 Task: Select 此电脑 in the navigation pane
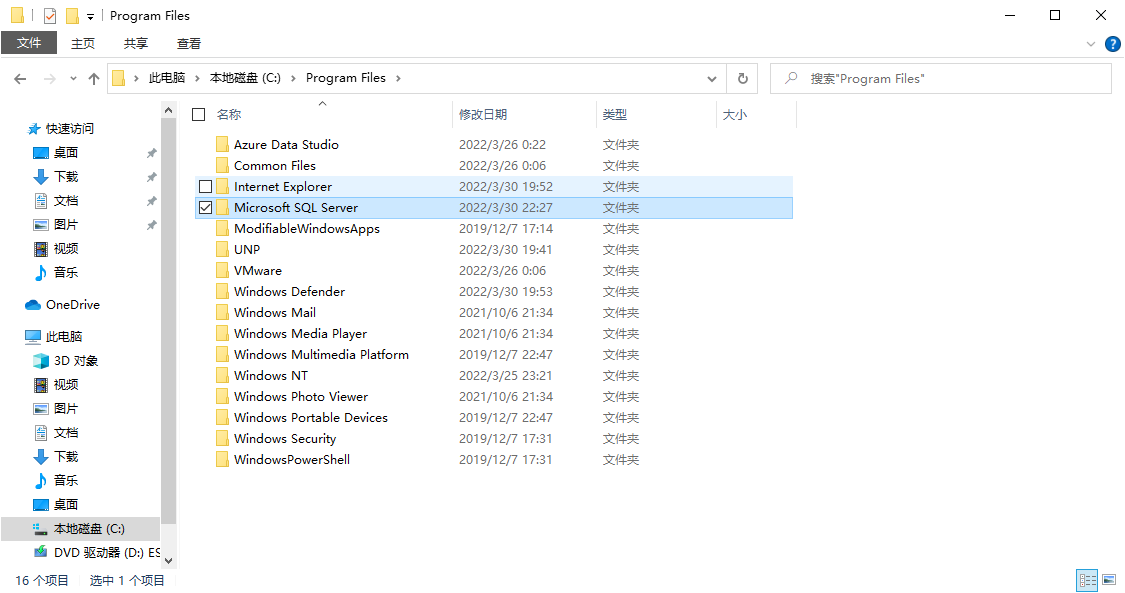[64, 336]
